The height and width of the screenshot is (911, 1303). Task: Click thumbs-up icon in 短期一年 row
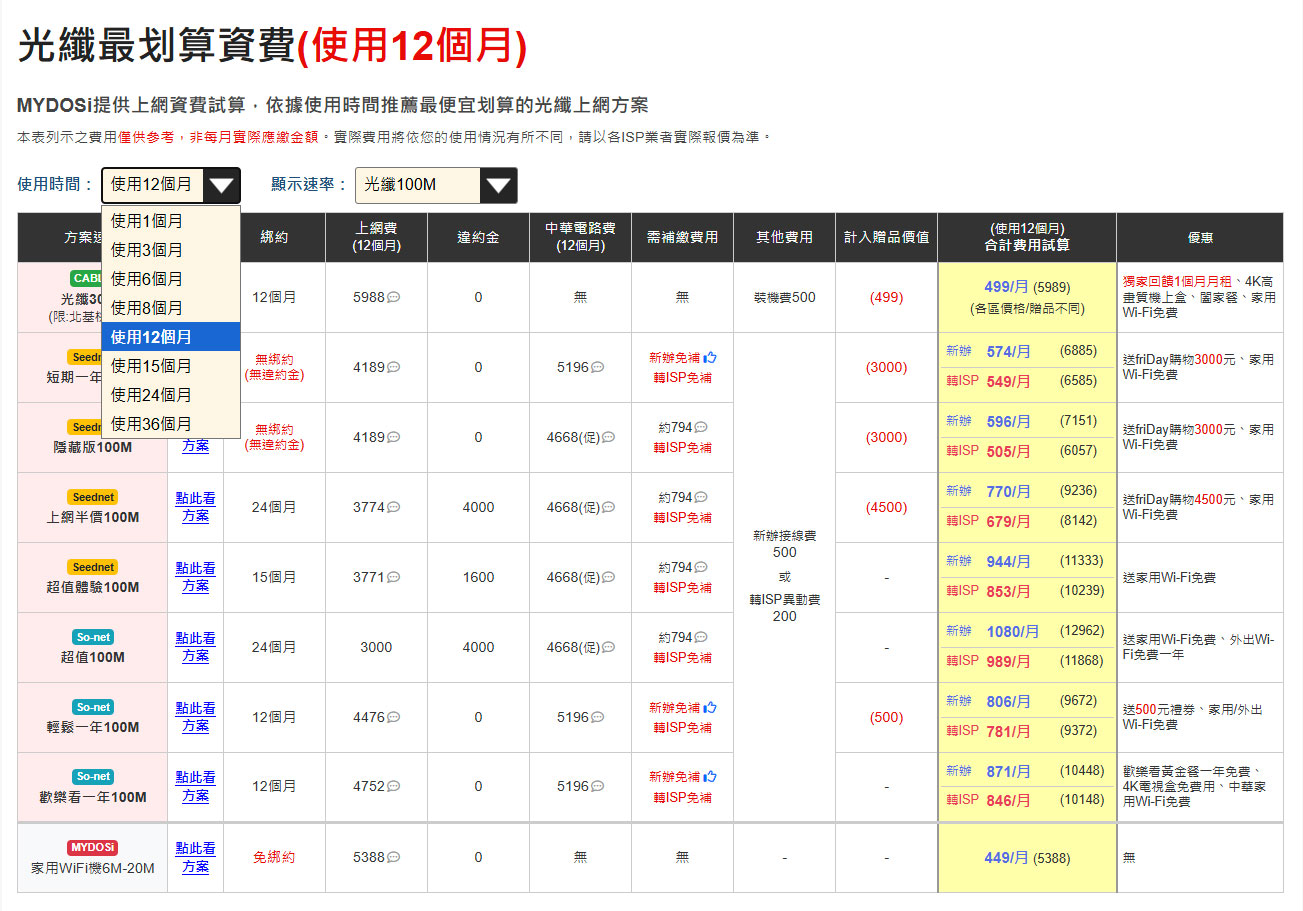point(710,357)
